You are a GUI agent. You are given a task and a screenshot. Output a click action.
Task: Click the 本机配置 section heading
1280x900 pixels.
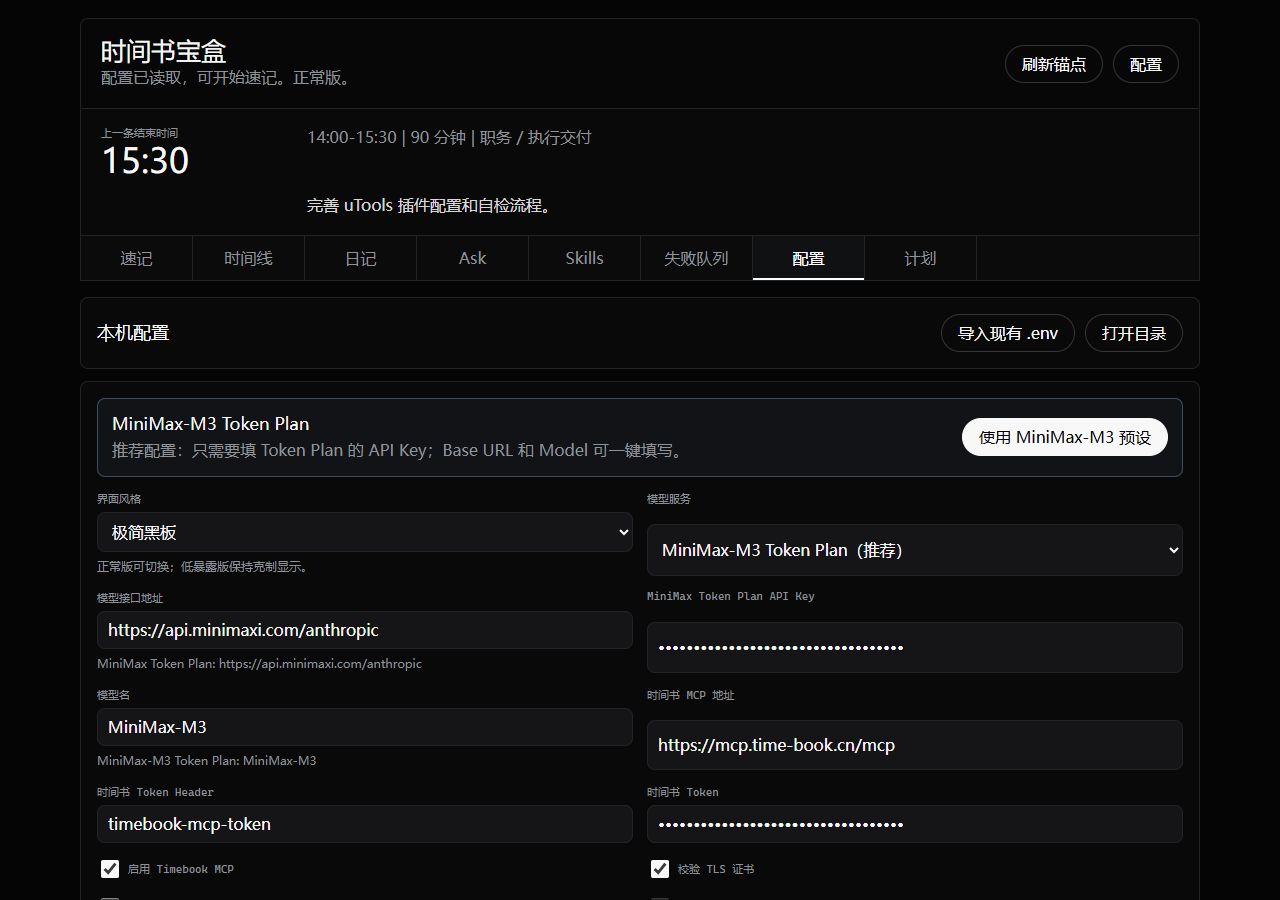[x=133, y=333]
